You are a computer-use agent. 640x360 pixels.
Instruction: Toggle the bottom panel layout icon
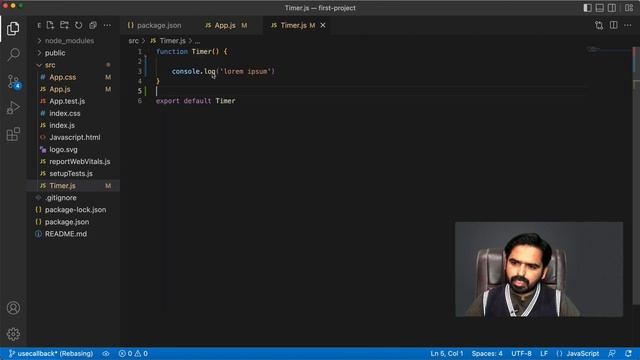coord(600,8)
